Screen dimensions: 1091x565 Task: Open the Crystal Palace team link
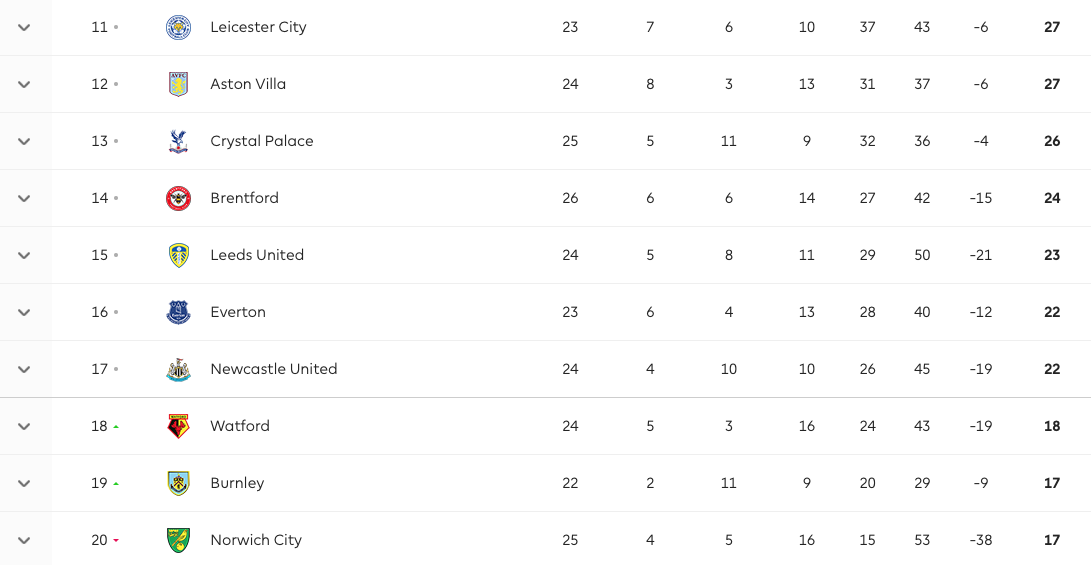pyautogui.click(x=262, y=141)
